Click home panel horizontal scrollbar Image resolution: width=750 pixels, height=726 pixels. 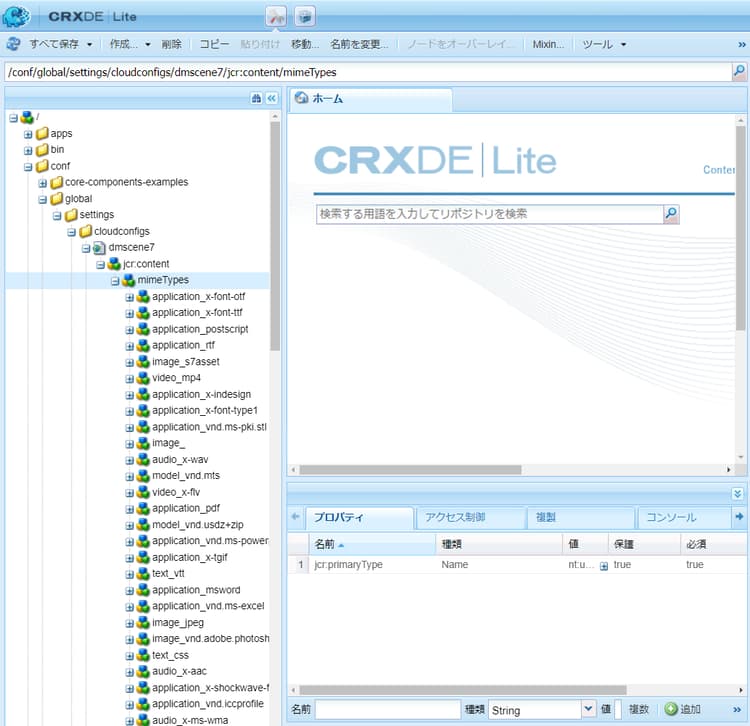[x=410, y=470]
